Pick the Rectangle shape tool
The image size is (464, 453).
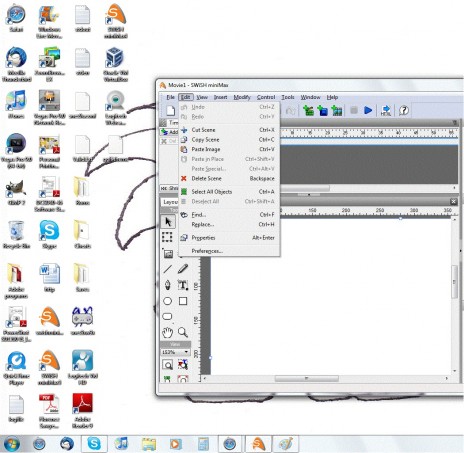click(x=183, y=301)
